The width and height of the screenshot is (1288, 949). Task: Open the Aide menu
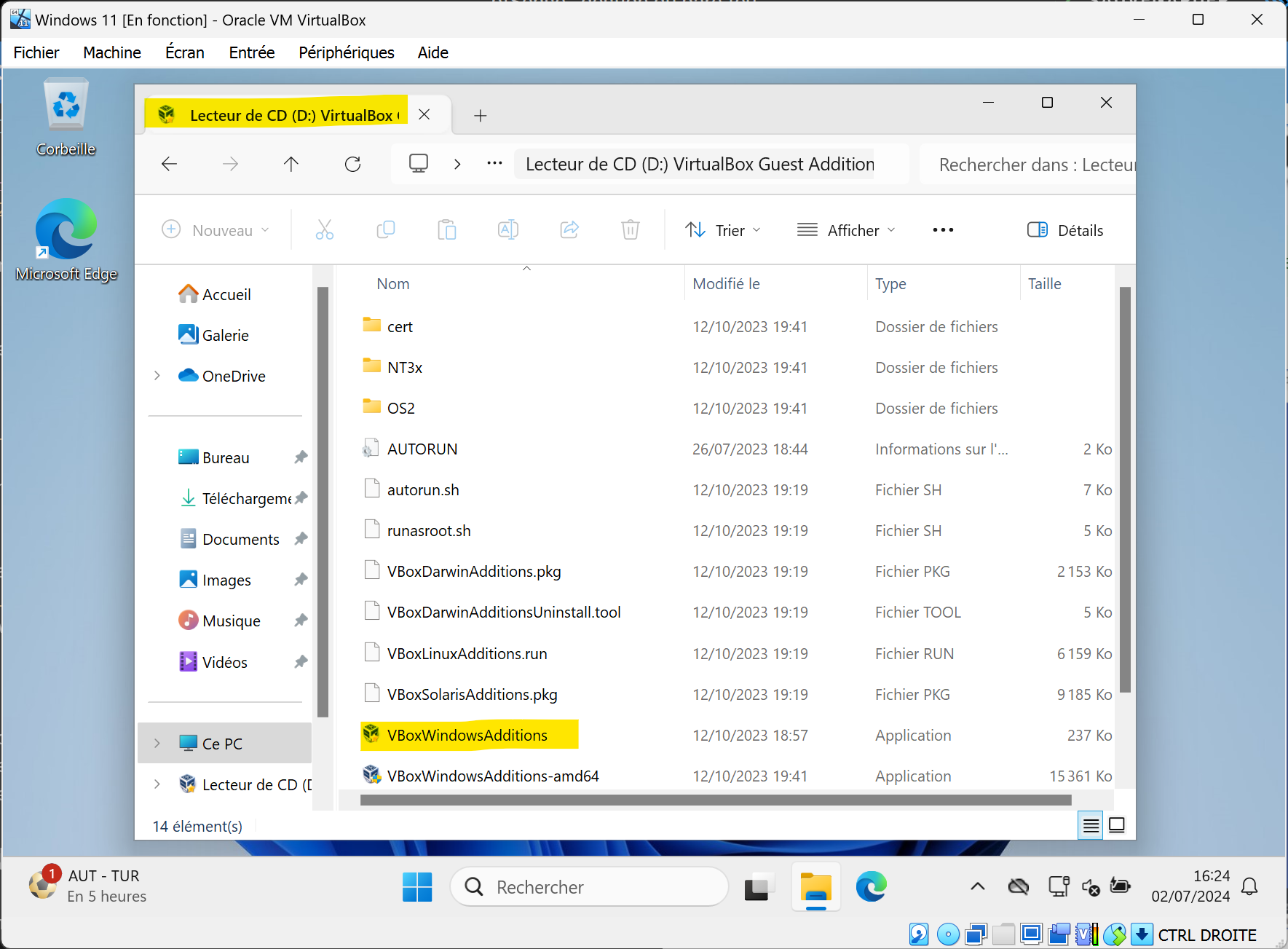tap(433, 52)
